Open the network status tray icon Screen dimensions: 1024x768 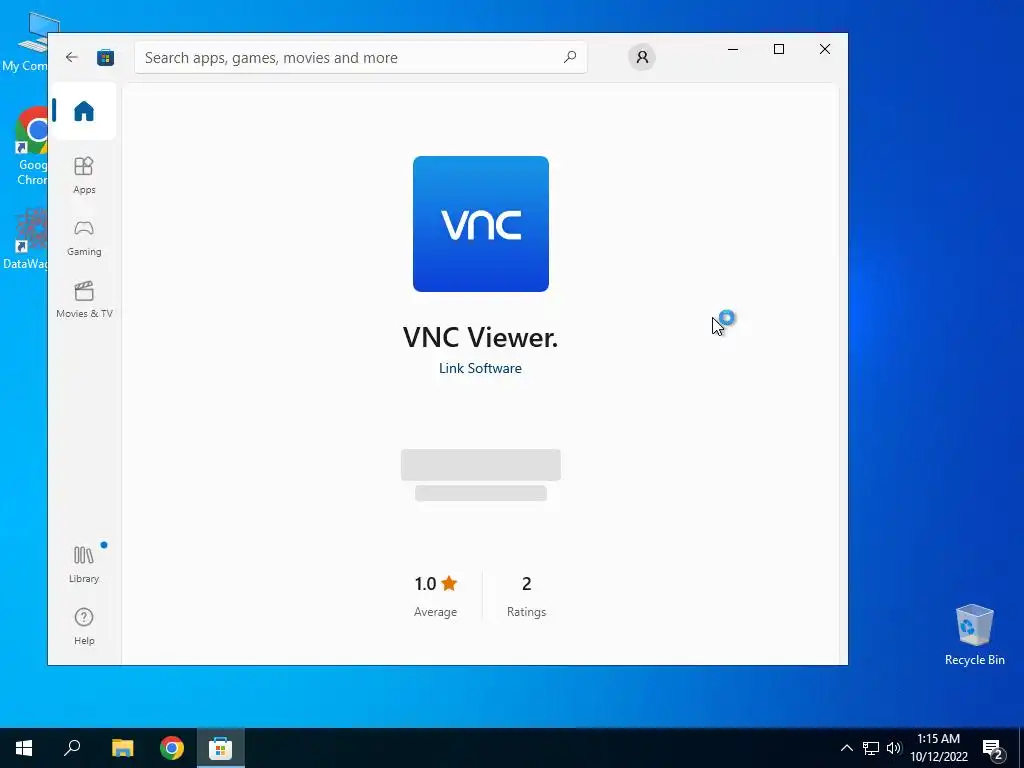pyautogui.click(x=871, y=748)
